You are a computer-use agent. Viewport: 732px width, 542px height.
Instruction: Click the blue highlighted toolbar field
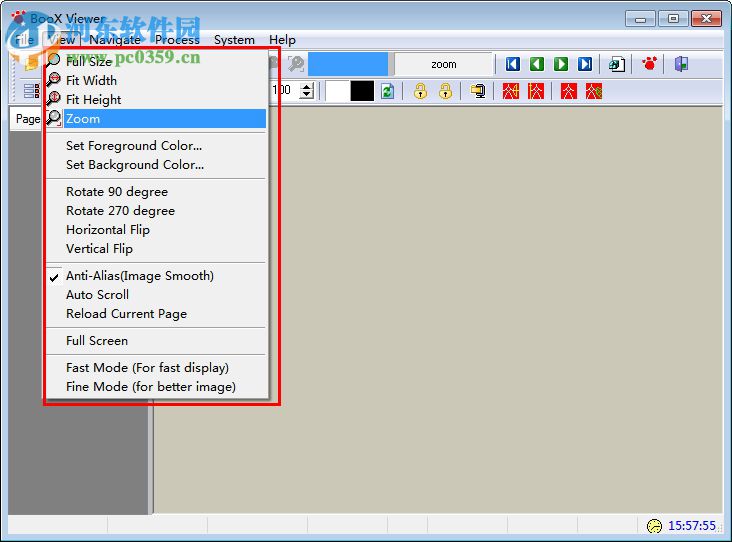[x=348, y=64]
